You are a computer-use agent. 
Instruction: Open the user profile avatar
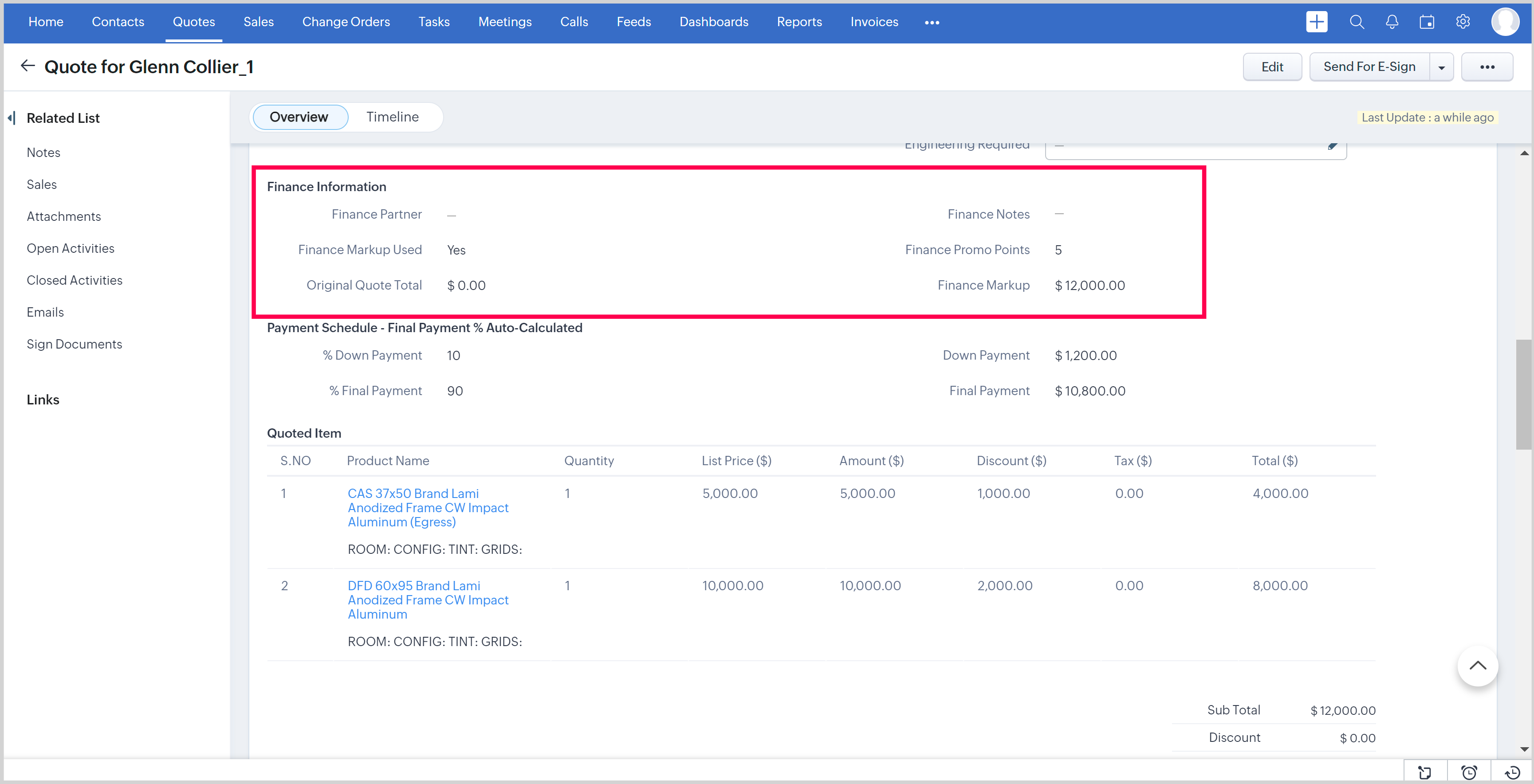[x=1505, y=22]
